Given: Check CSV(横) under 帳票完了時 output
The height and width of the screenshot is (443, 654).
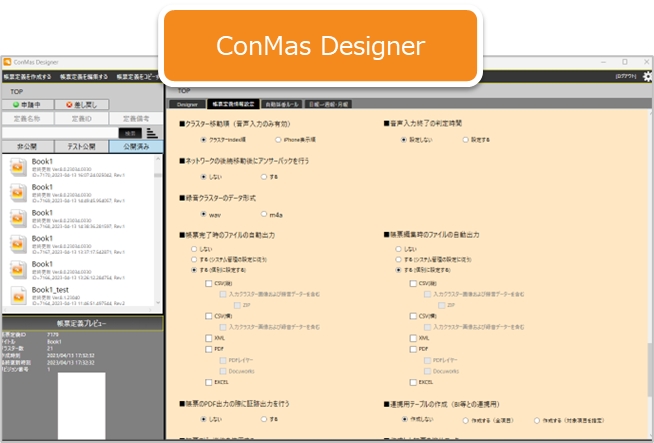Looking at the screenshot, I should coord(209,316).
